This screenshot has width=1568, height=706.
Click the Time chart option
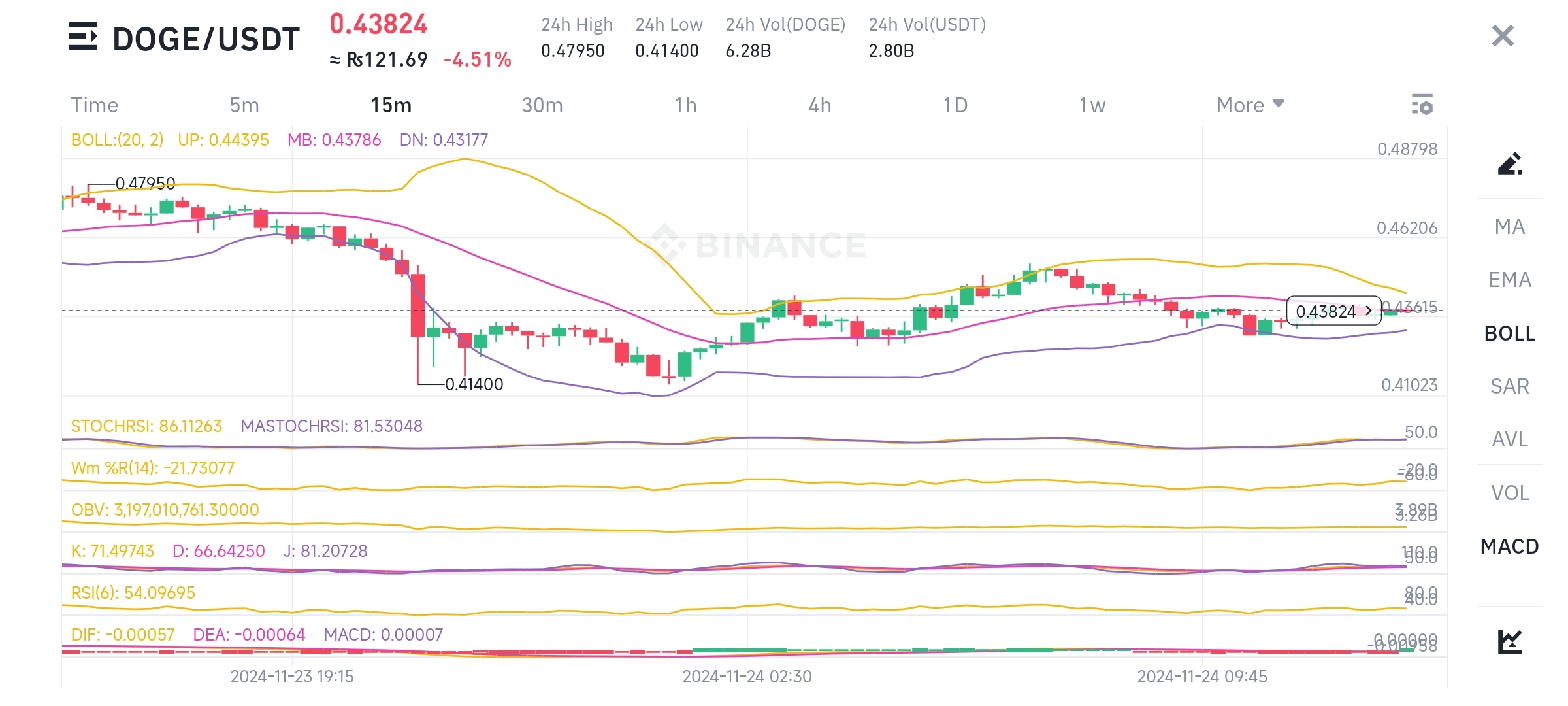coord(95,105)
